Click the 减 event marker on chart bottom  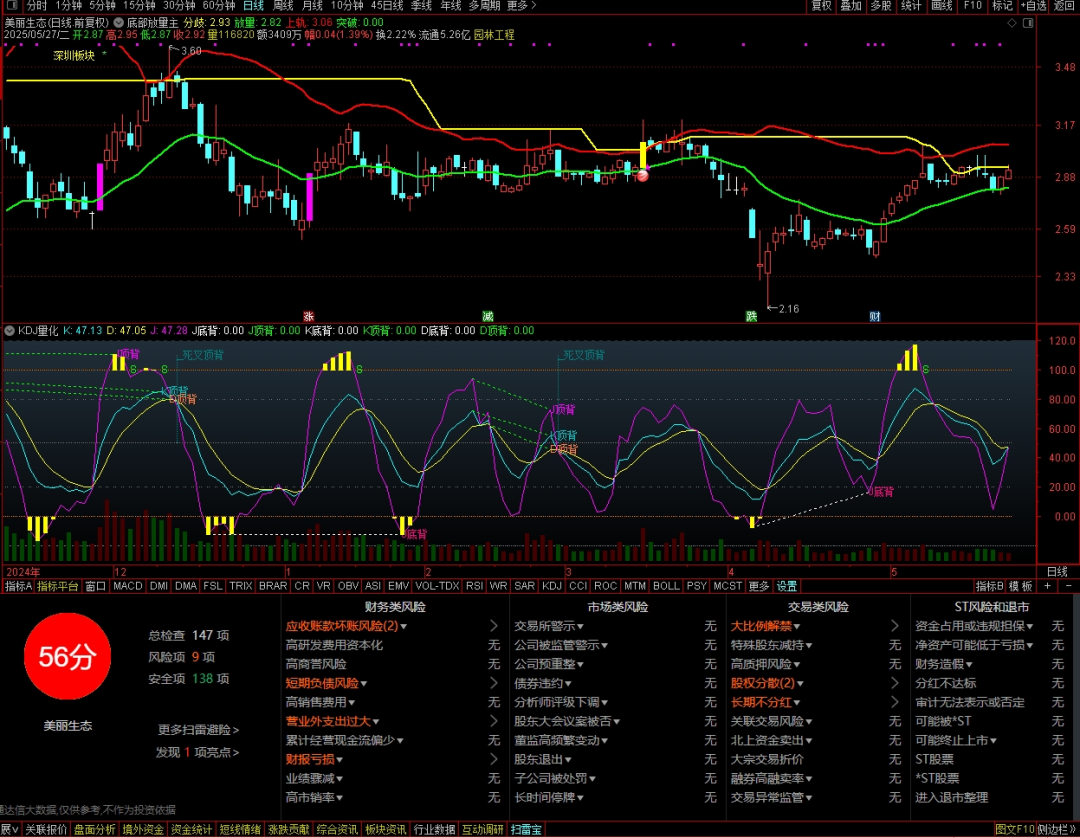coord(488,317)
